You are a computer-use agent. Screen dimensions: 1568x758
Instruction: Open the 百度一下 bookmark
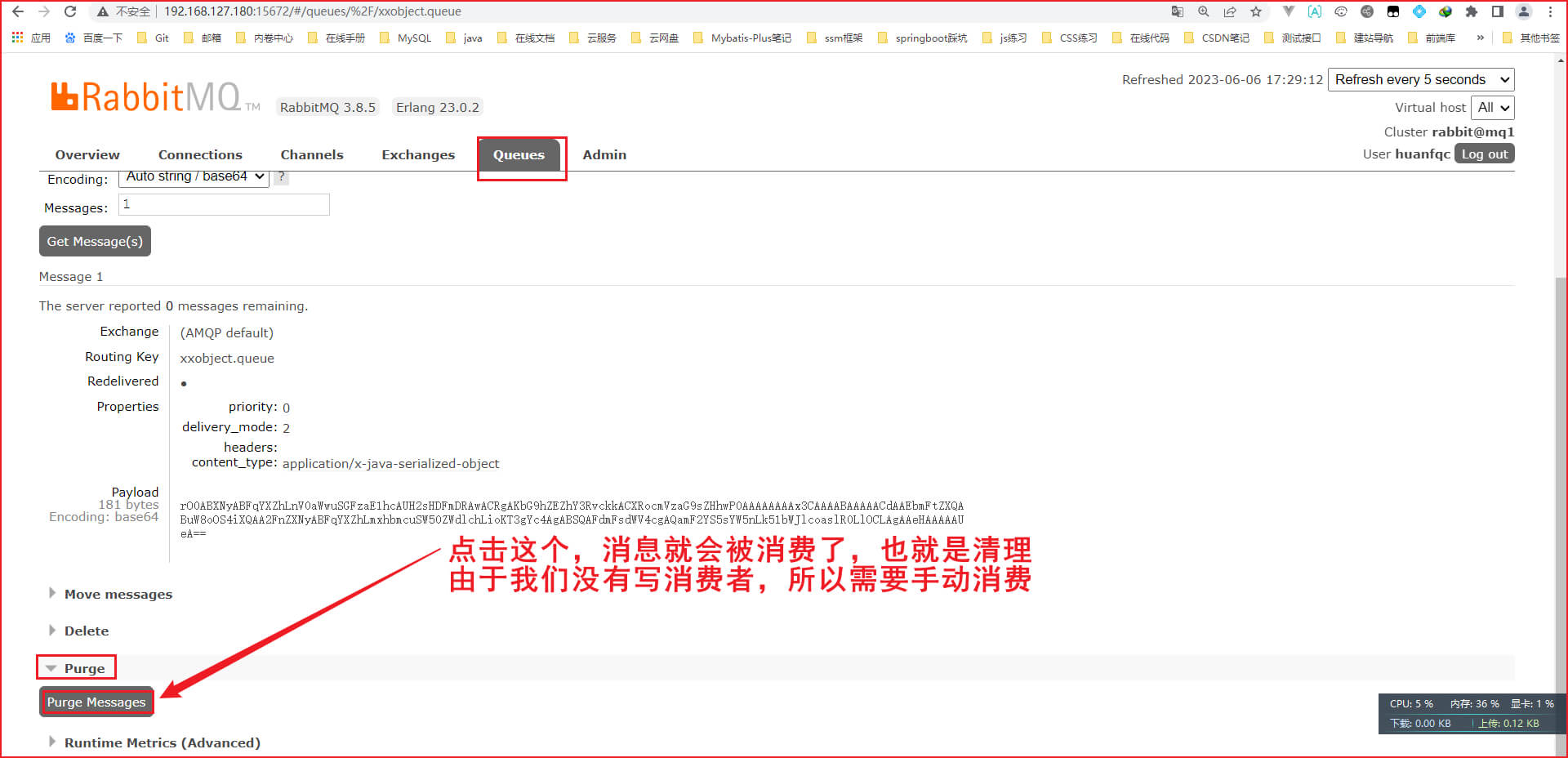93,38
